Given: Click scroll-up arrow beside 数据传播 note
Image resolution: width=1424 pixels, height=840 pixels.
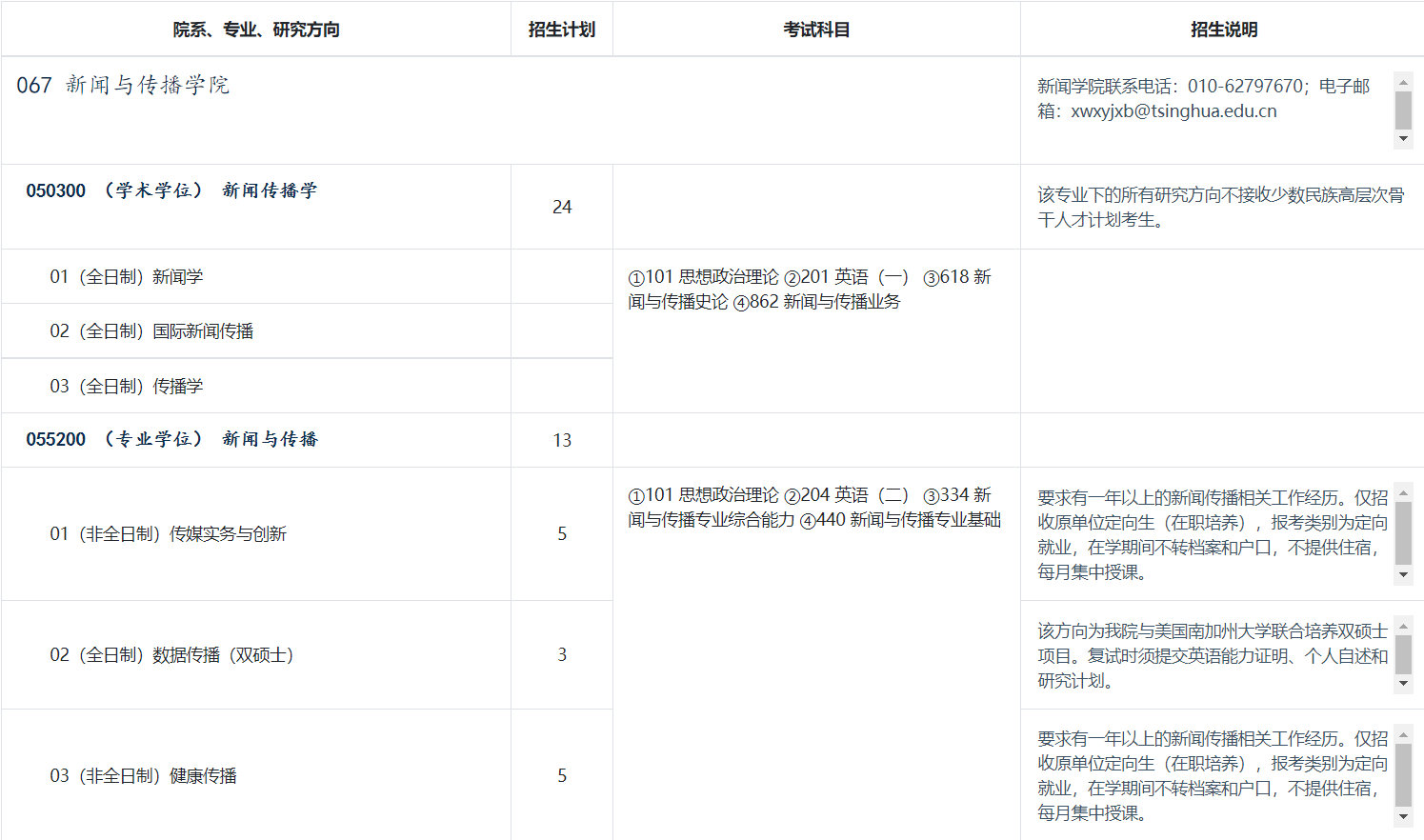Looking at the screenshot, I should click(x=1403, y=626).
